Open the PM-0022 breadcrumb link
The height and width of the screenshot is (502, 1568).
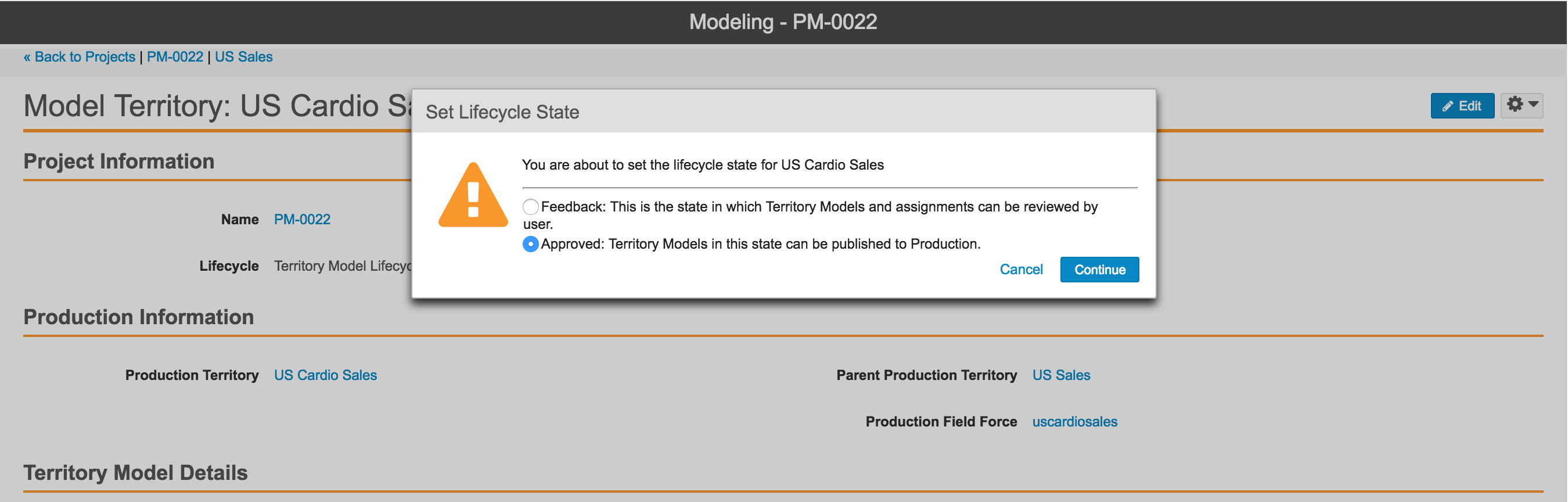(175, 57)
